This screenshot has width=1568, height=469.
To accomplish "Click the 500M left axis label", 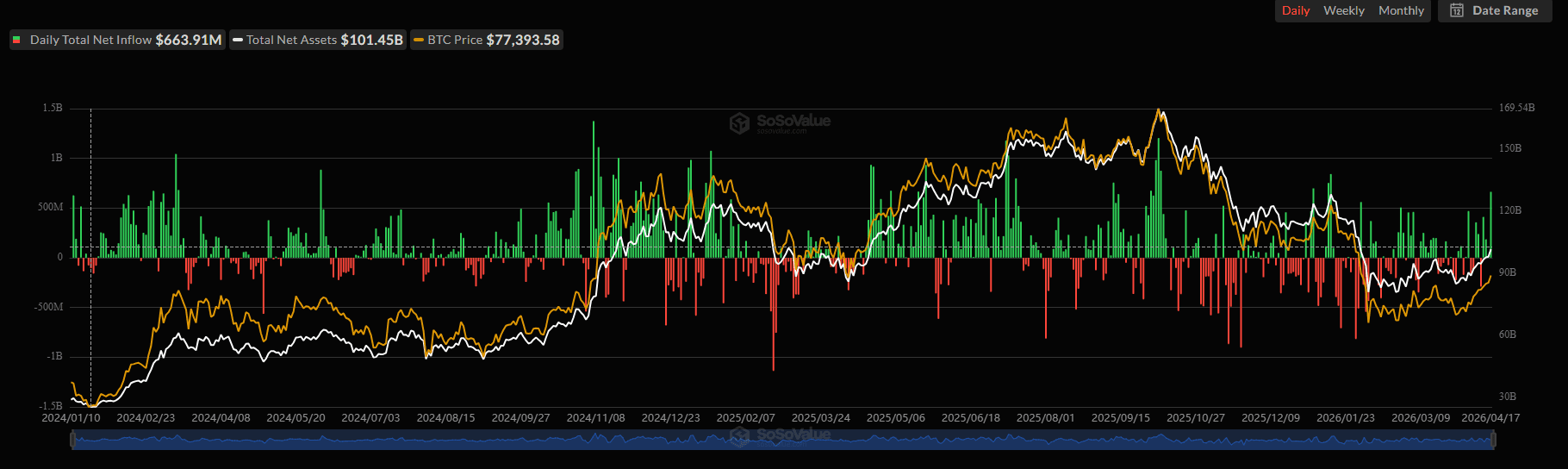I will tap(51, 207).
